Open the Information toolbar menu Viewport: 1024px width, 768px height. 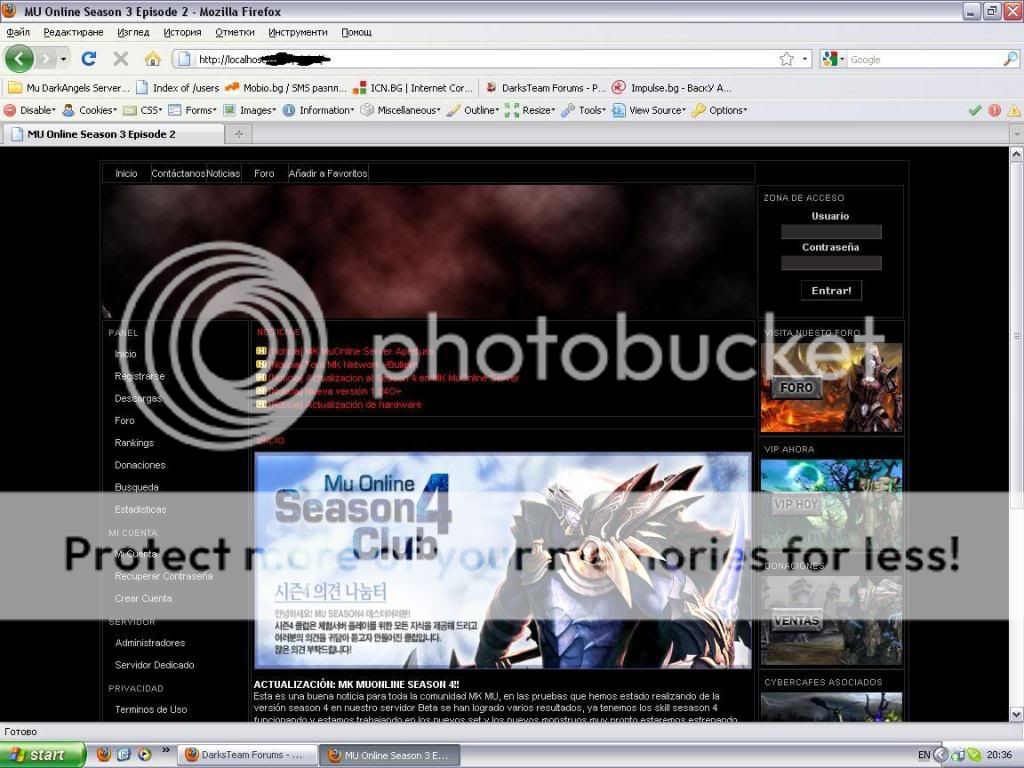click(x=319, y=110)
